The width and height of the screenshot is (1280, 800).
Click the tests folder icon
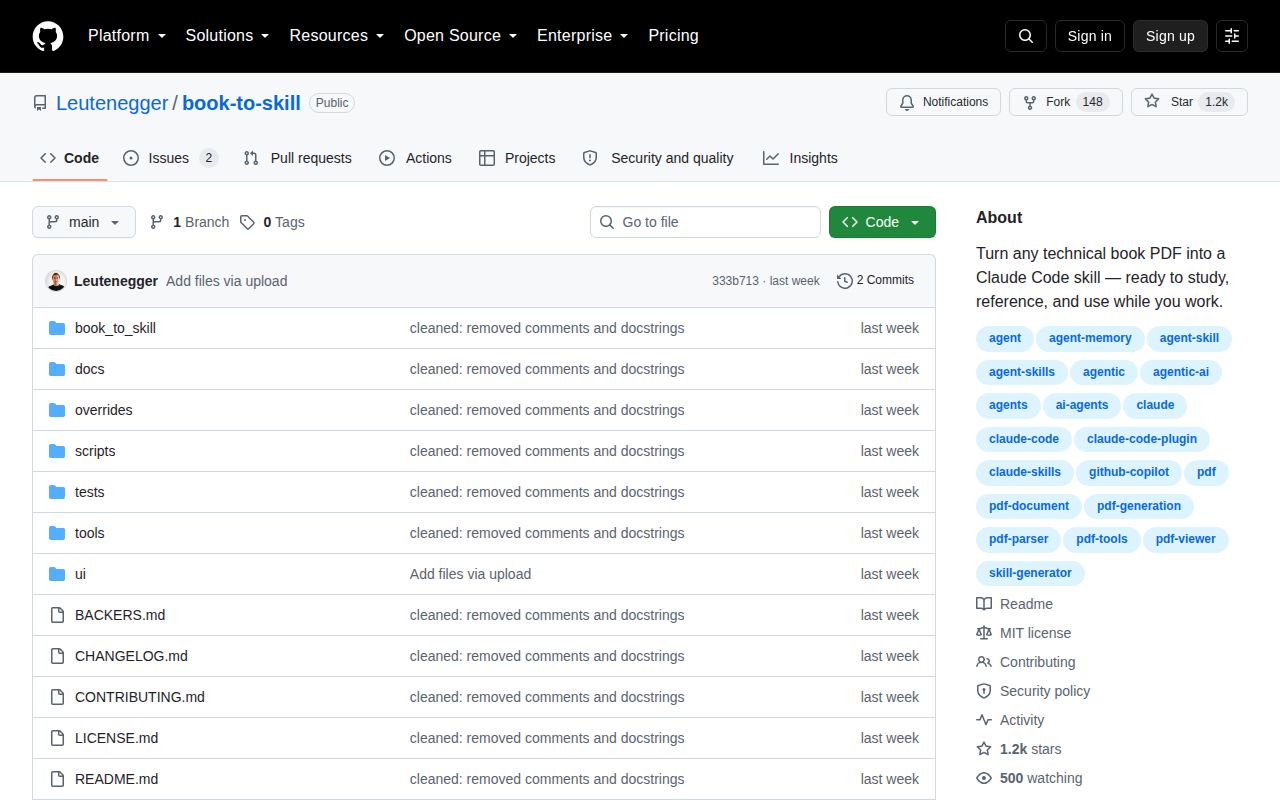coord(57,492)
